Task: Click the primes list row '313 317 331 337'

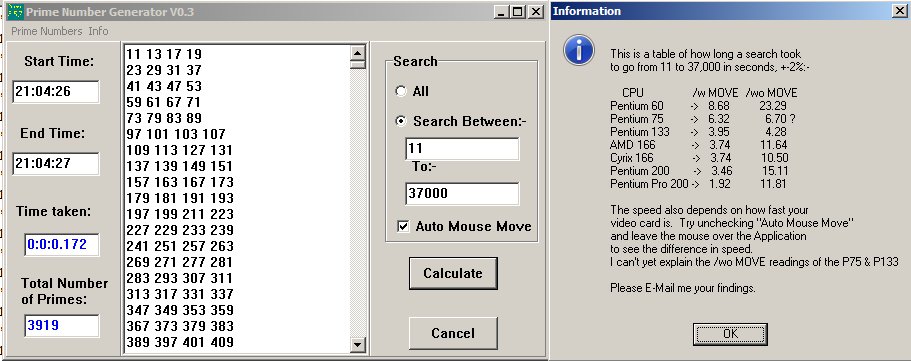Action: [x=180, y=294]
